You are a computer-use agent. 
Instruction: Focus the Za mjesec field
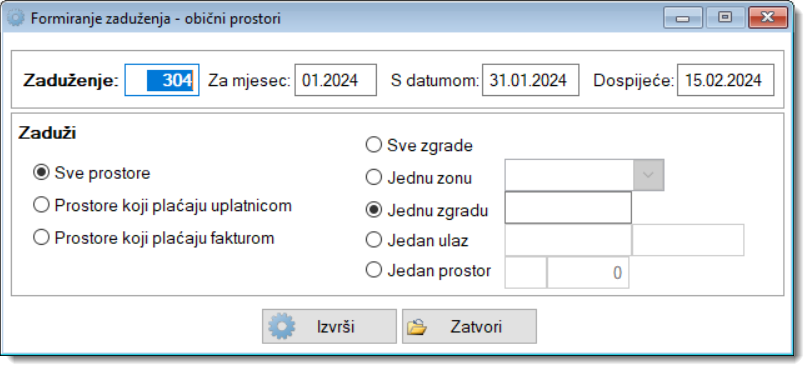click(336, 80)
